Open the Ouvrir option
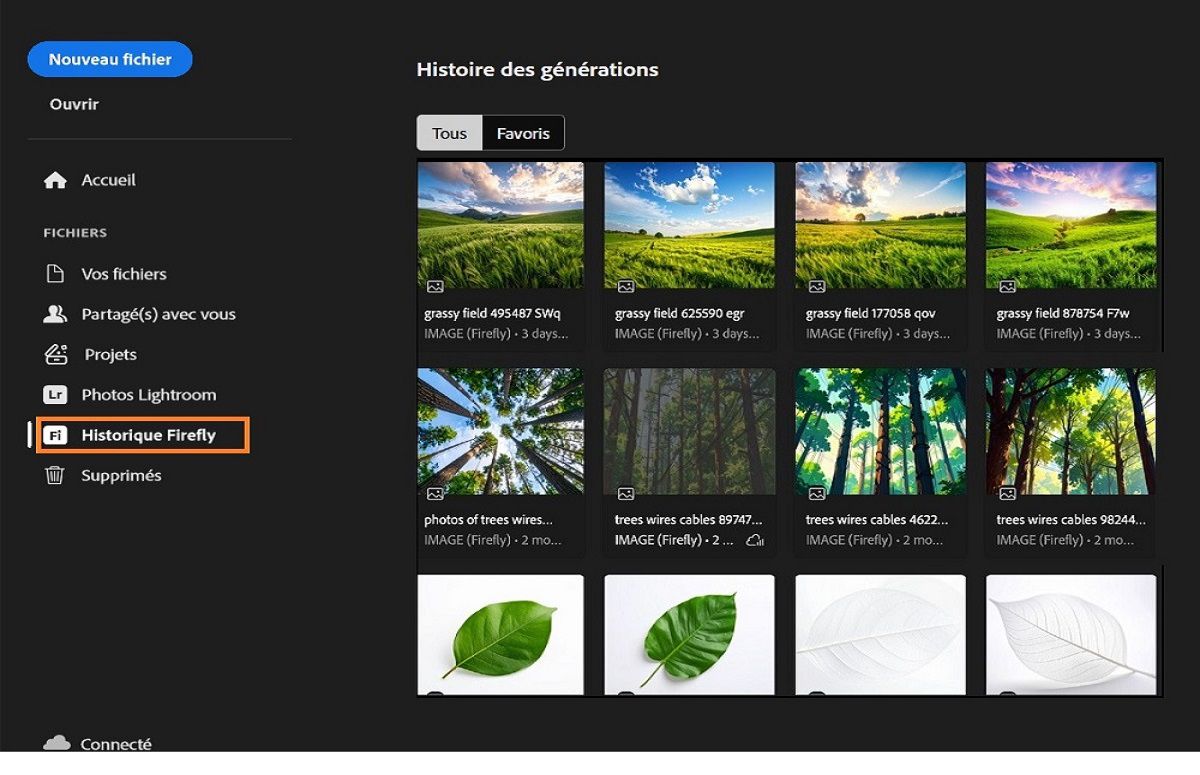The width and height of the screenshot is (1200, 775). tap(74, 104)
